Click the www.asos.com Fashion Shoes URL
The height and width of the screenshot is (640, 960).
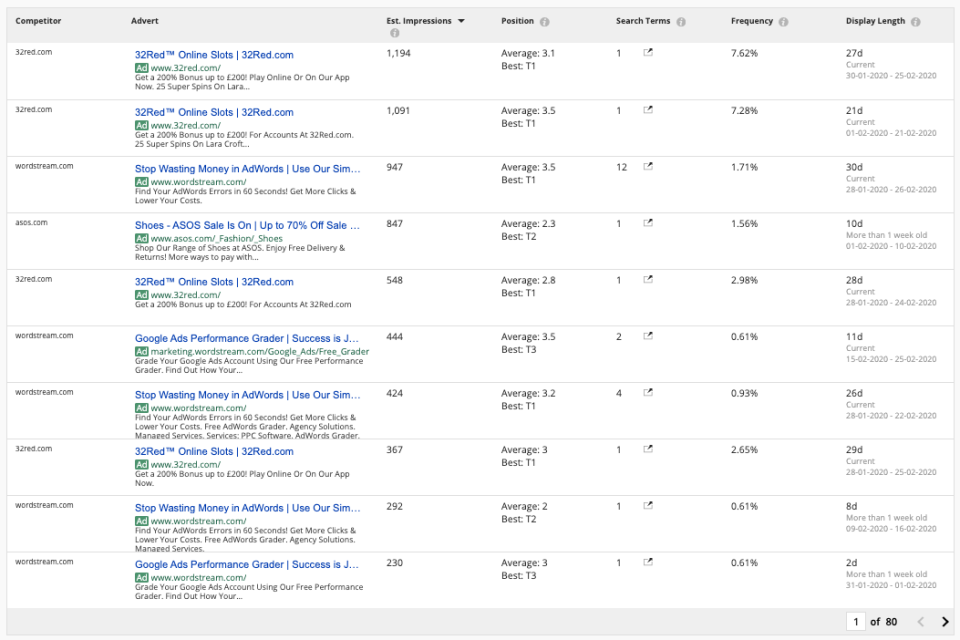point(217,238)
